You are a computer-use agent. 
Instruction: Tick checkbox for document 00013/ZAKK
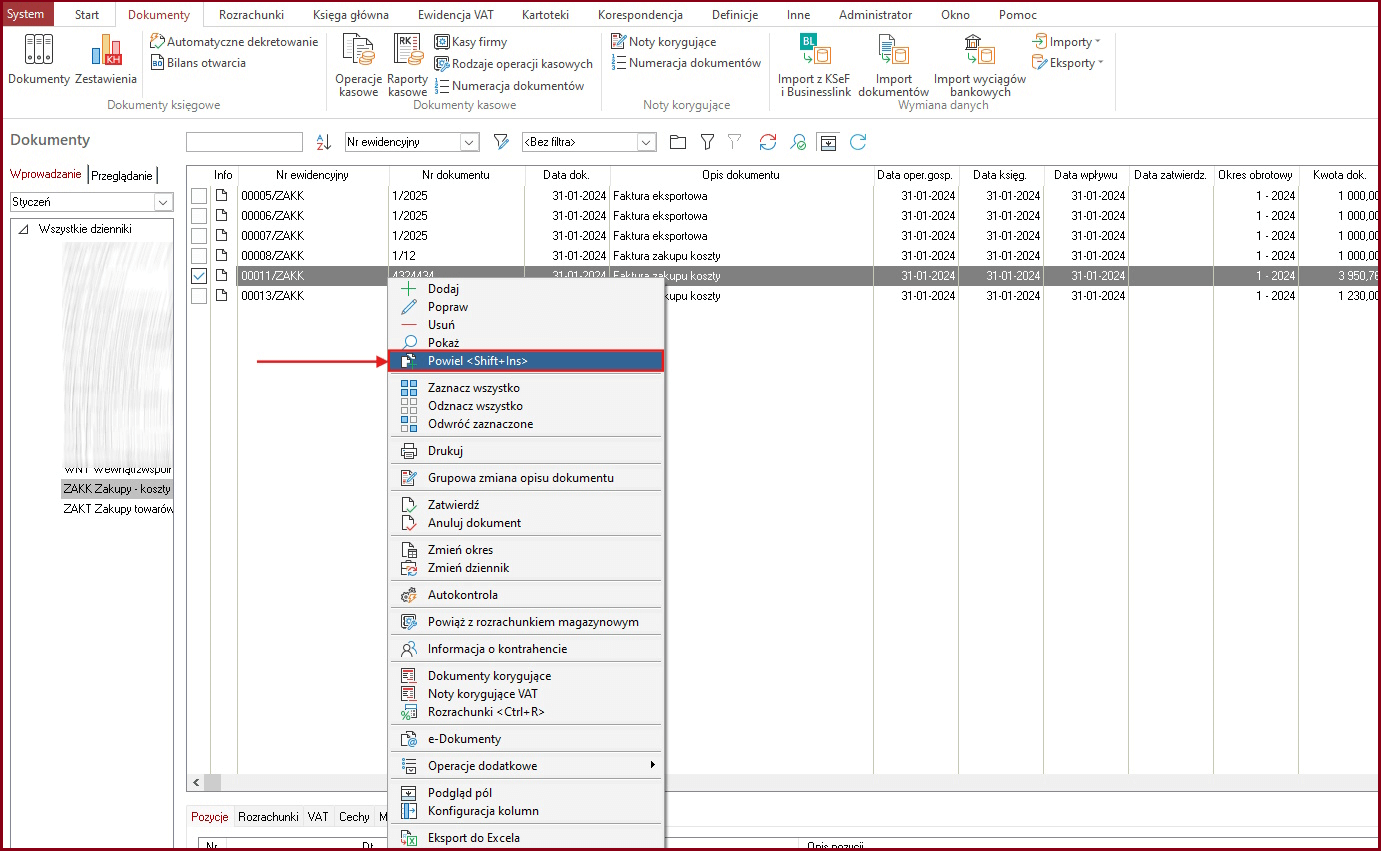point(199,296)
